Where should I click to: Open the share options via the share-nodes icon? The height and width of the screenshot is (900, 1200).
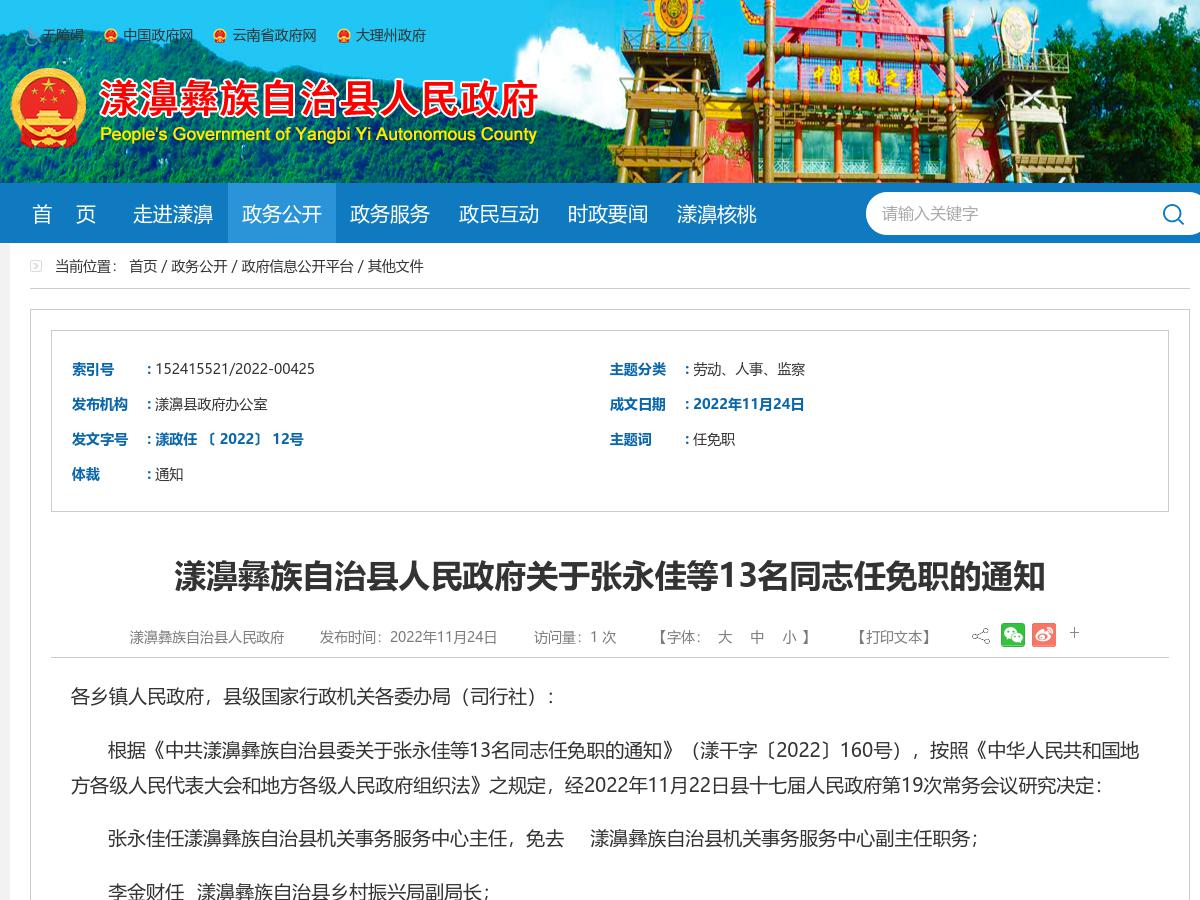[x=981, y=634]
